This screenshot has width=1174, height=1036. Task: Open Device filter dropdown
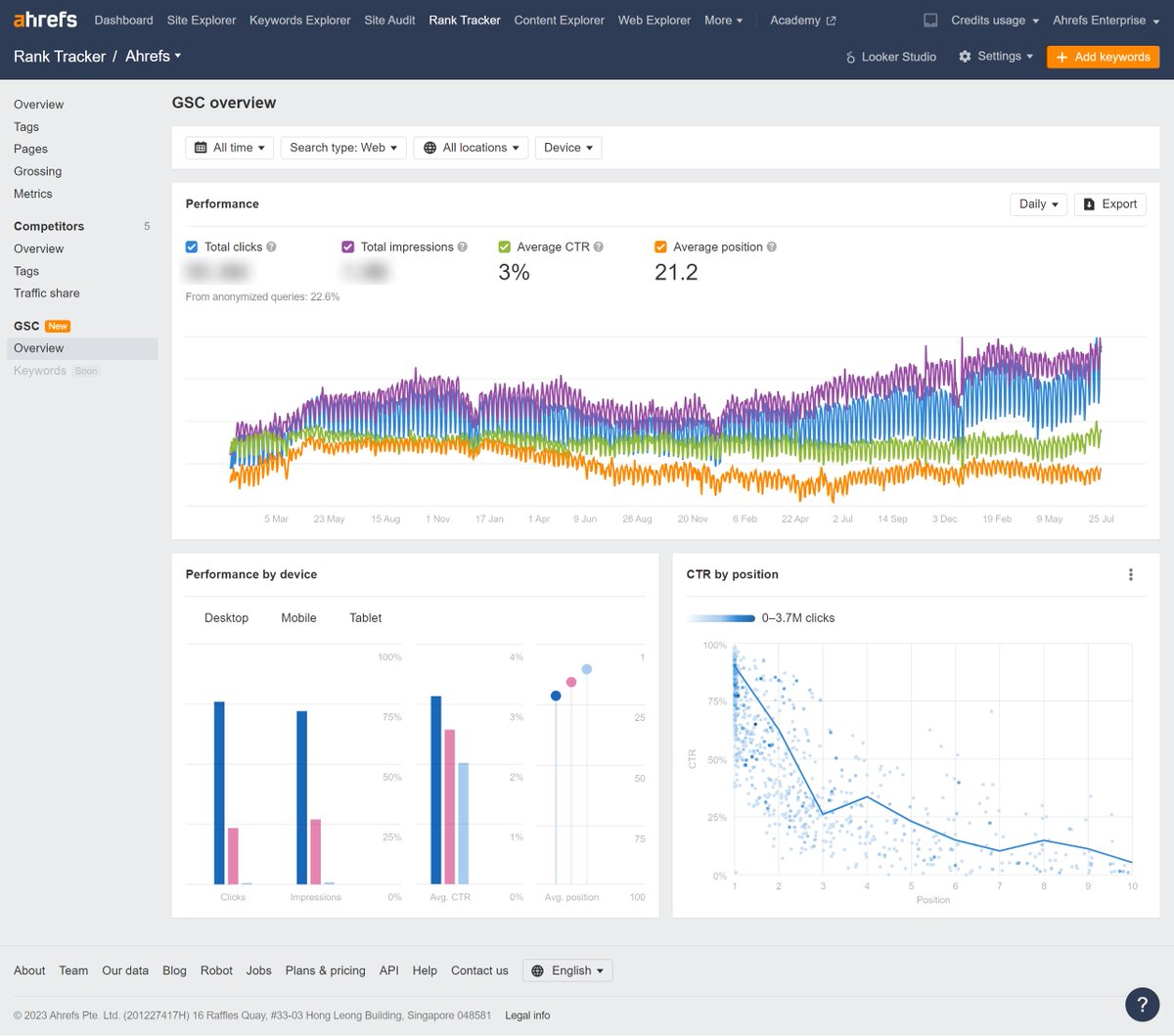568,148
